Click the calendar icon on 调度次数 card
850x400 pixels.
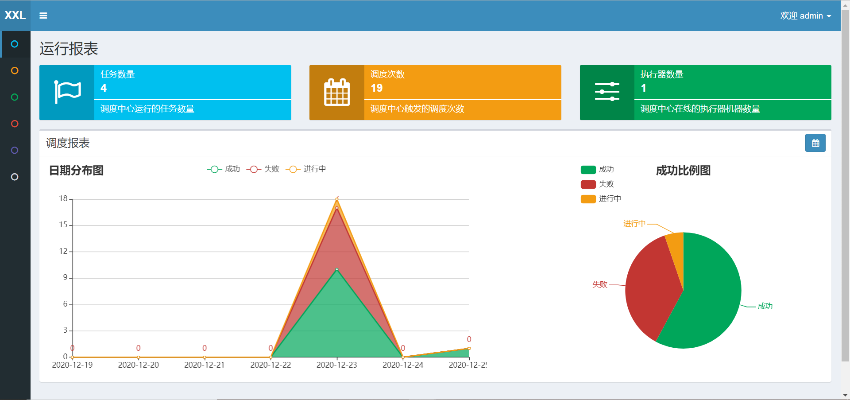click(337, 92)
